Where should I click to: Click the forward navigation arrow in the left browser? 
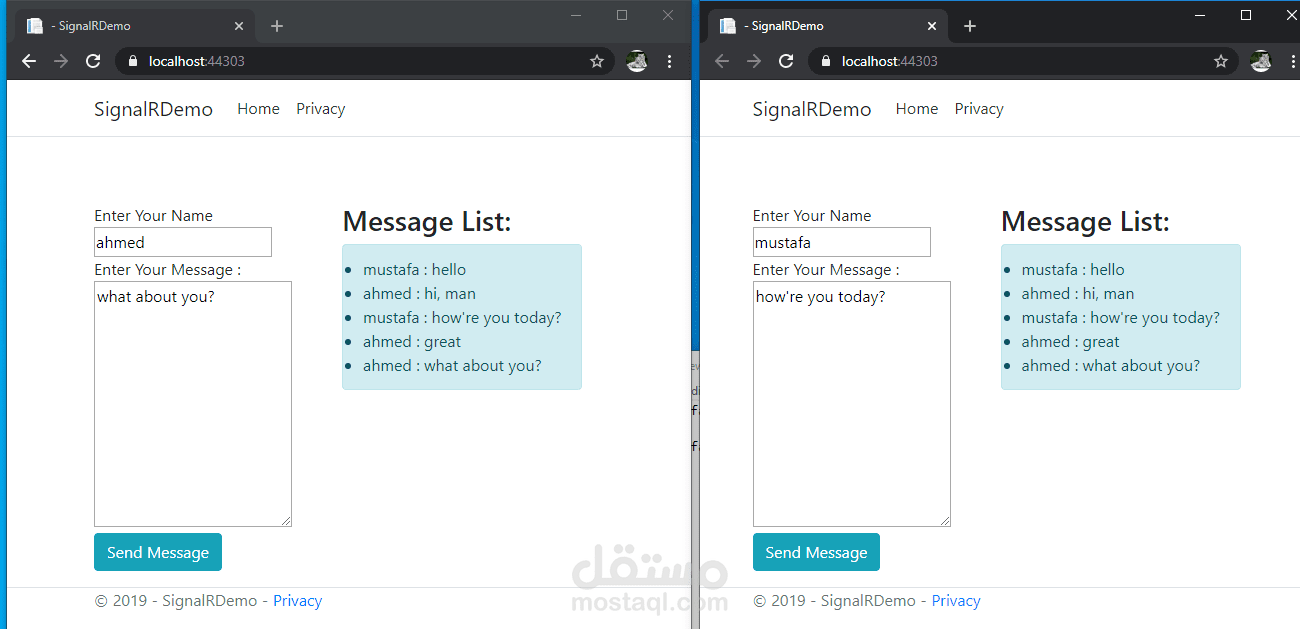pos(61,60)
